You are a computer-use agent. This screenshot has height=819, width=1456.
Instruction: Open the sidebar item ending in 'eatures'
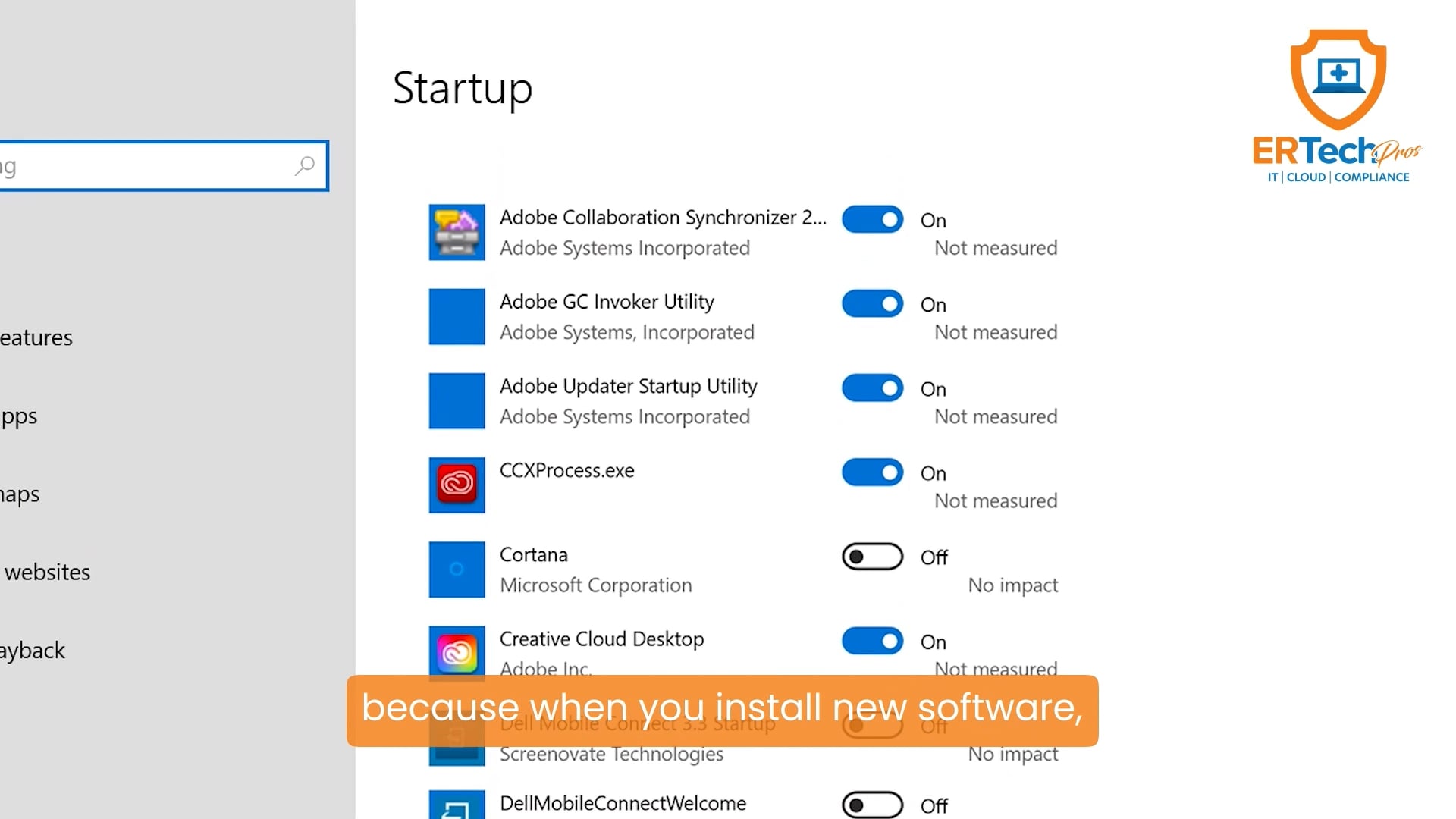coord(36,337)
